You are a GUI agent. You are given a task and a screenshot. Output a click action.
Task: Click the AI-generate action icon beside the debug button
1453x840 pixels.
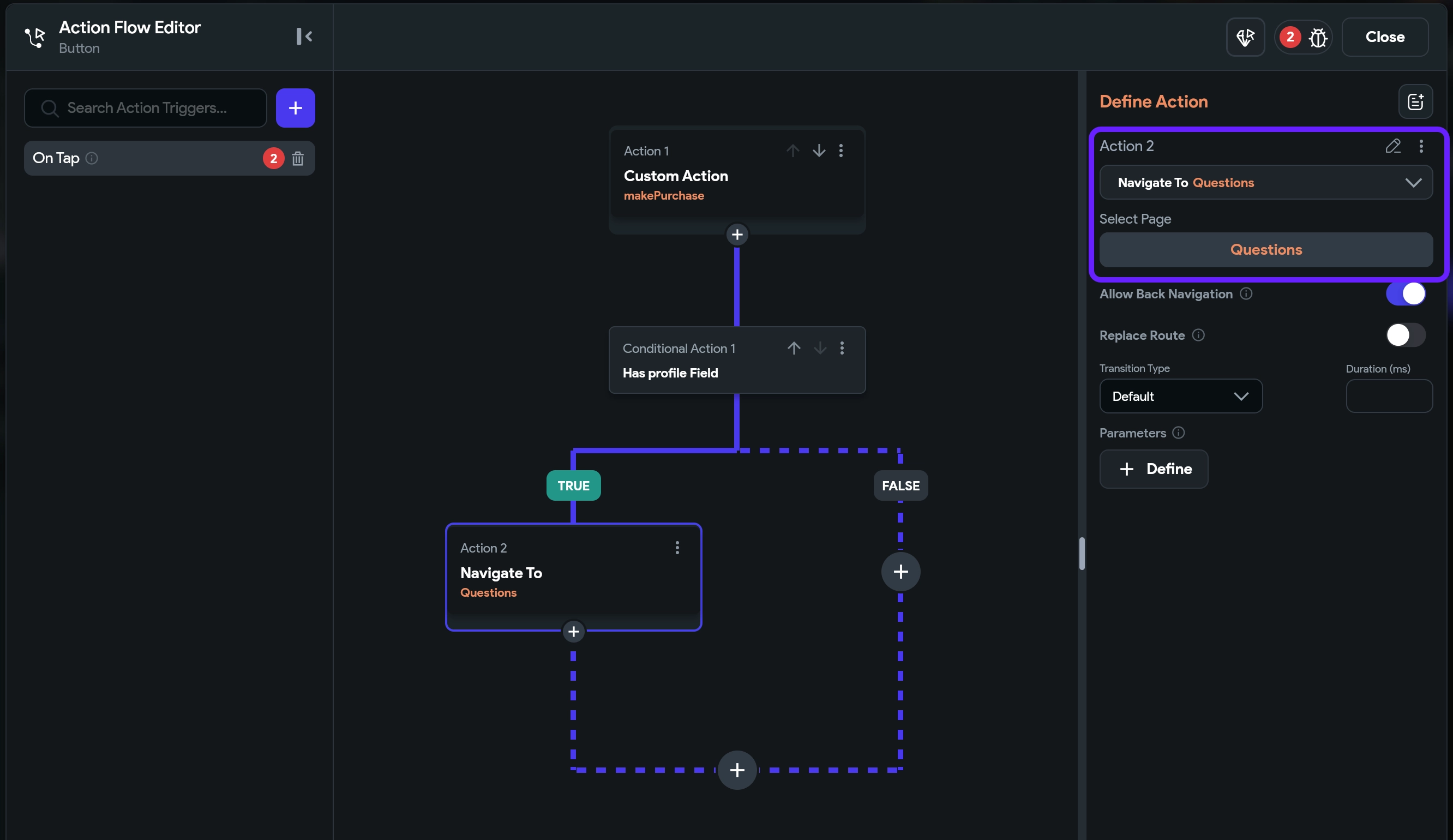1245,38
